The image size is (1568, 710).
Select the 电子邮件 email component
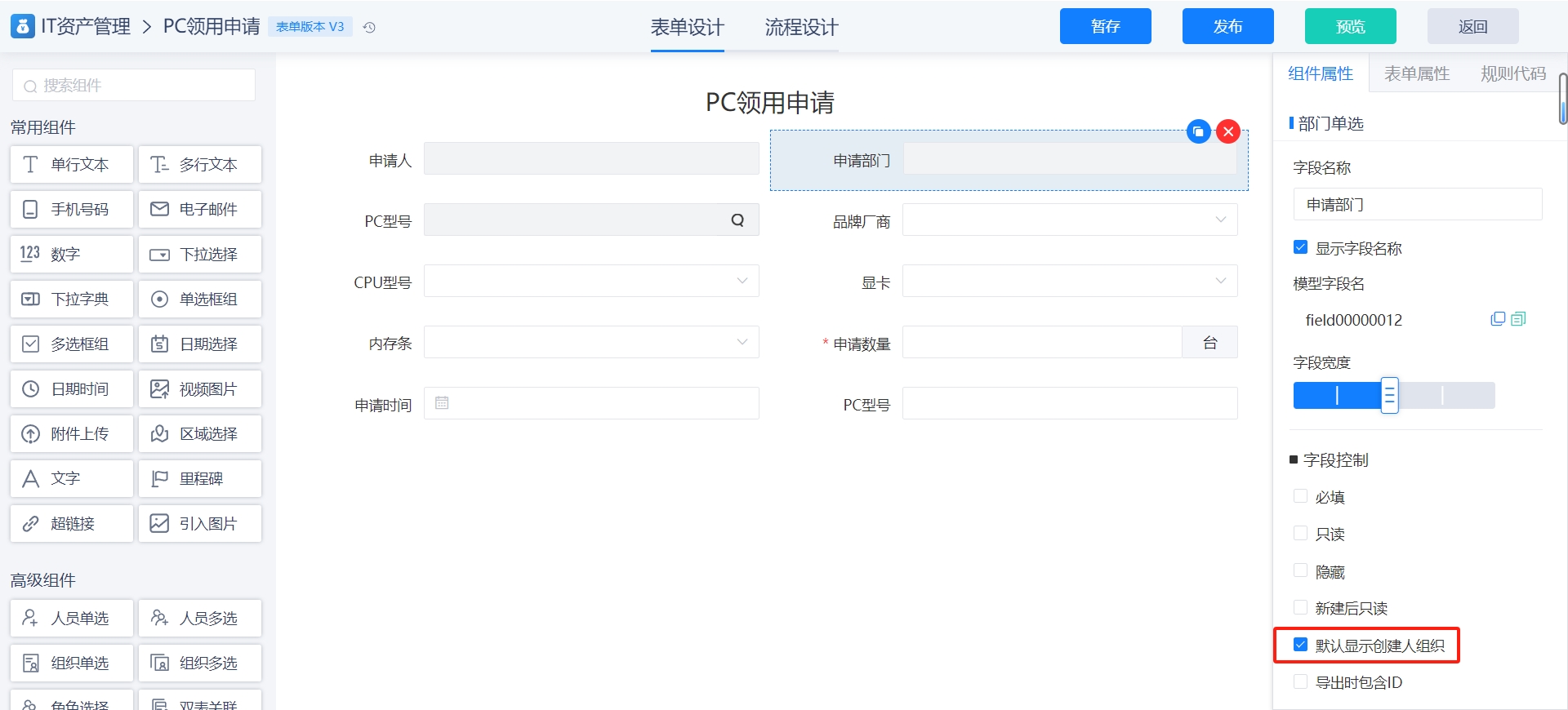[200, 209]
